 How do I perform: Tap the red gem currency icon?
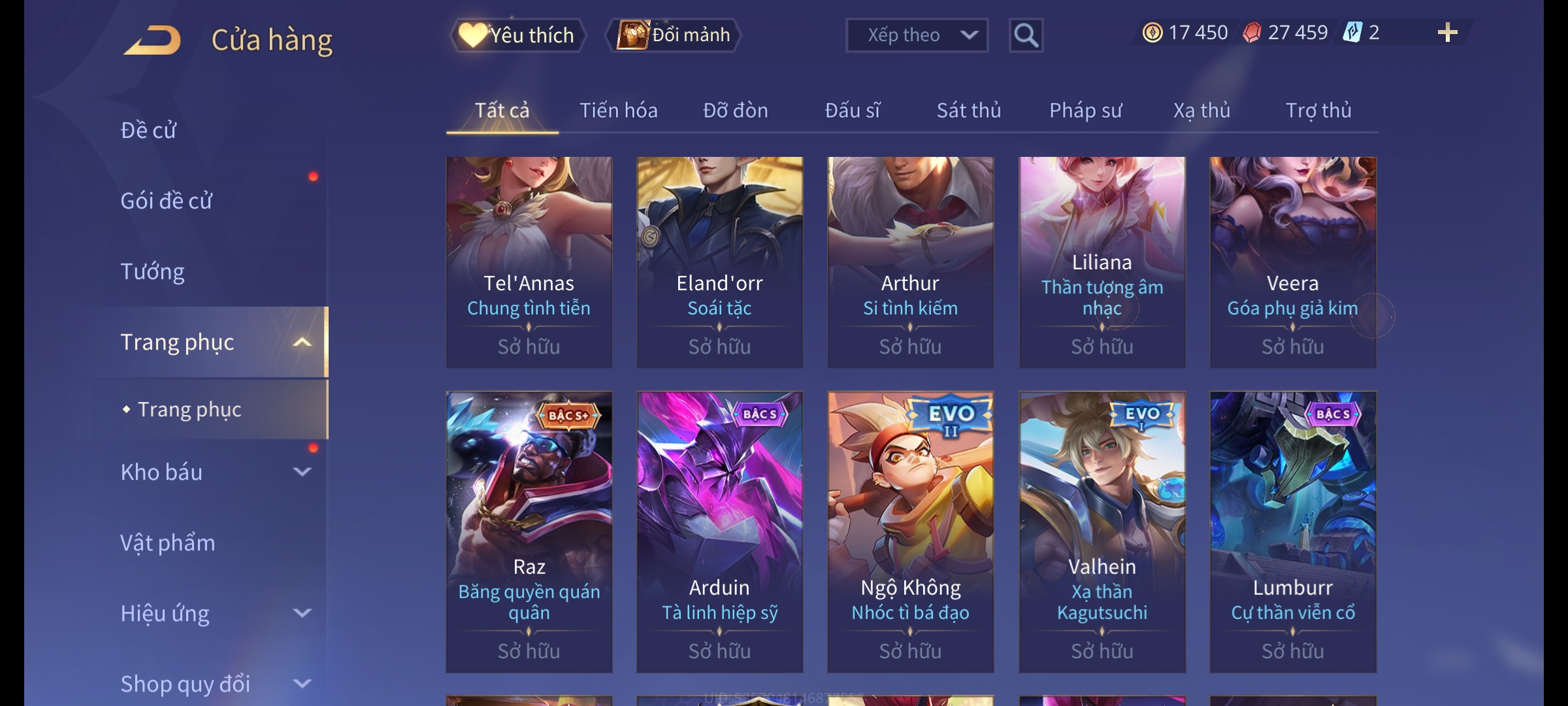pos(1252,33)
